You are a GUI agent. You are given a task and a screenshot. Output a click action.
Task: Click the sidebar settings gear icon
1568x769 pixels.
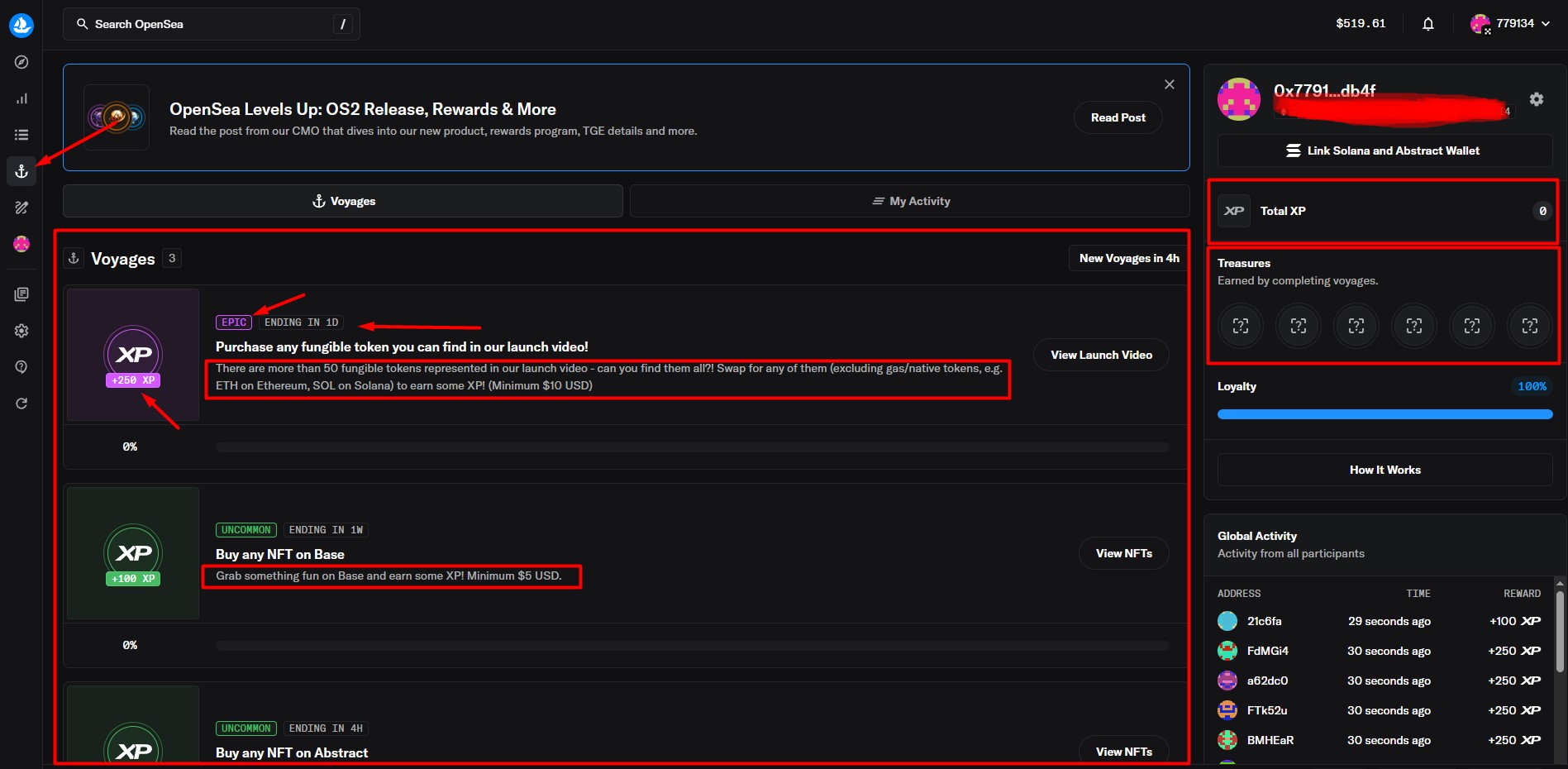coord(21,331)
